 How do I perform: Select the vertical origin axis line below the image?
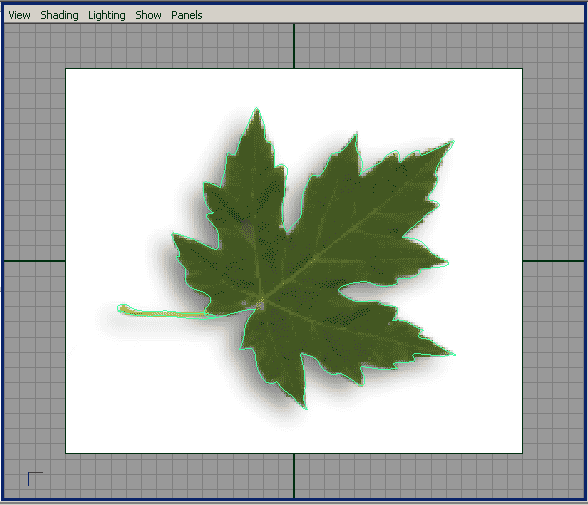[x=294, y=476]
